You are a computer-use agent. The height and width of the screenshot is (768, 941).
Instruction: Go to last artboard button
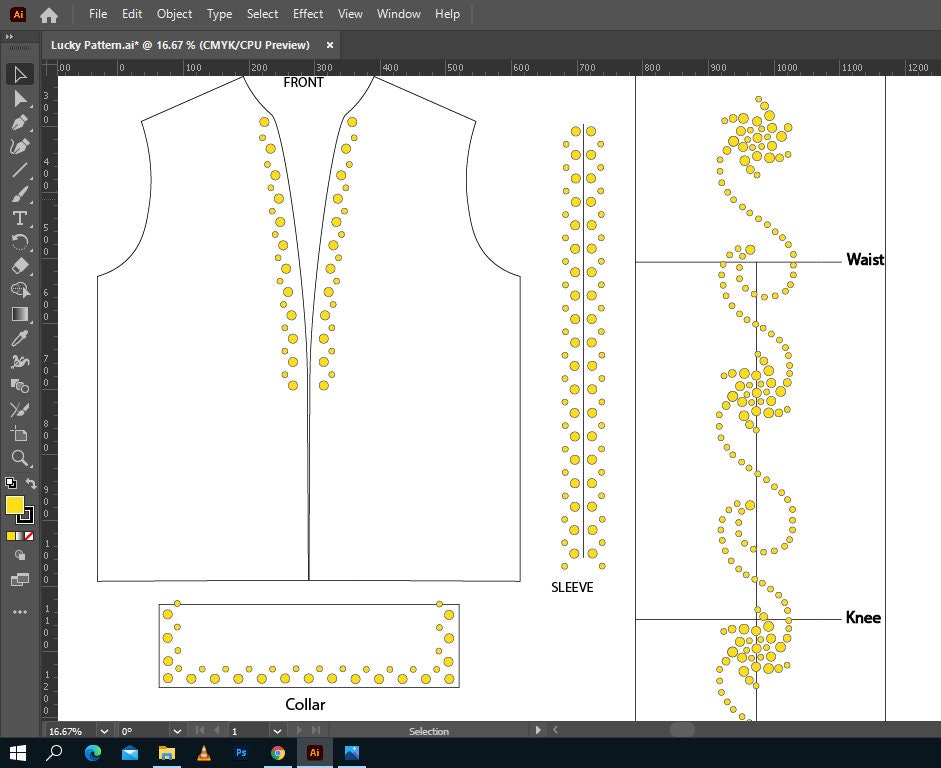[x=316, y=730]
